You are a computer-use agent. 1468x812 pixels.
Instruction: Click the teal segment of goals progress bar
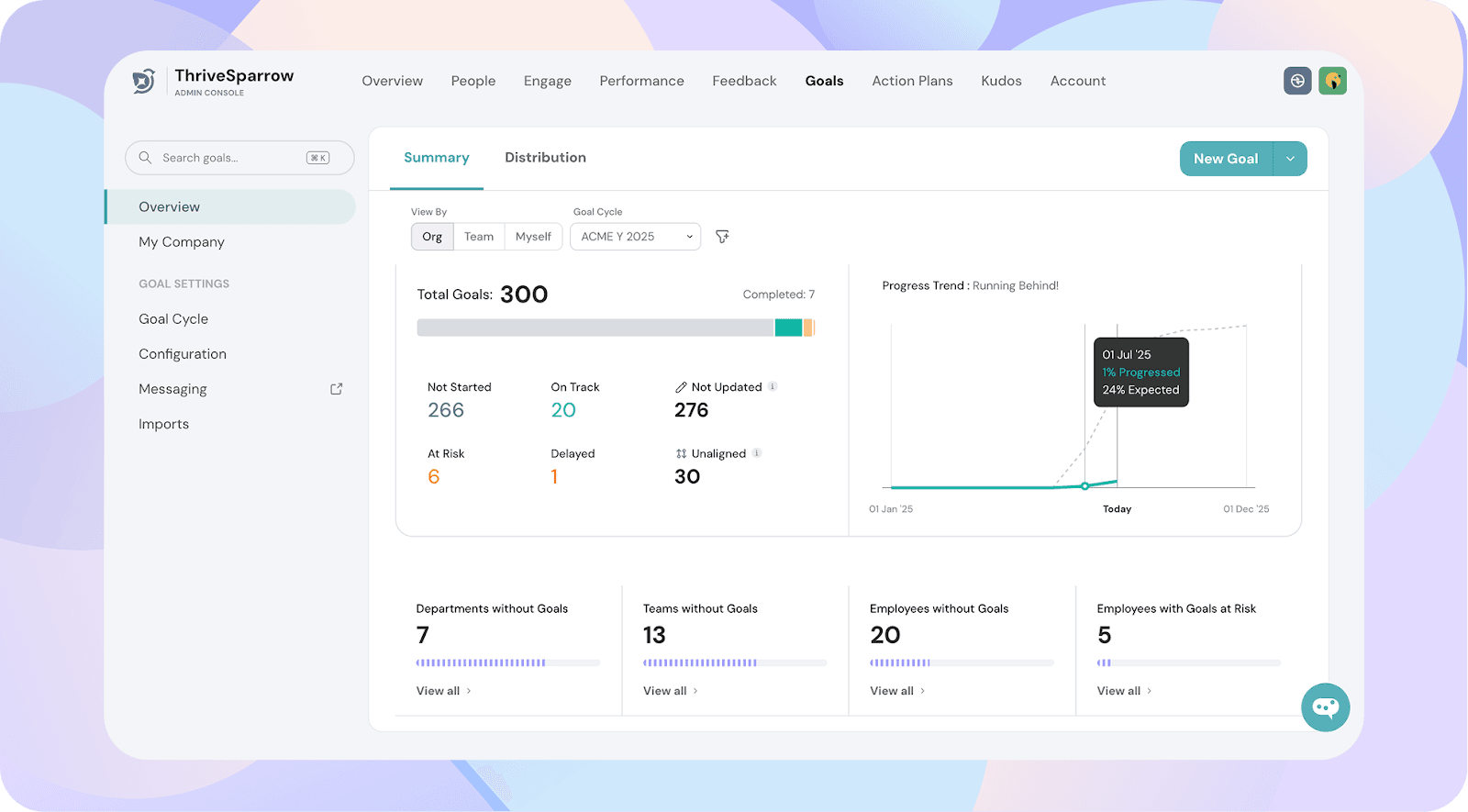[x=788, y=328]
